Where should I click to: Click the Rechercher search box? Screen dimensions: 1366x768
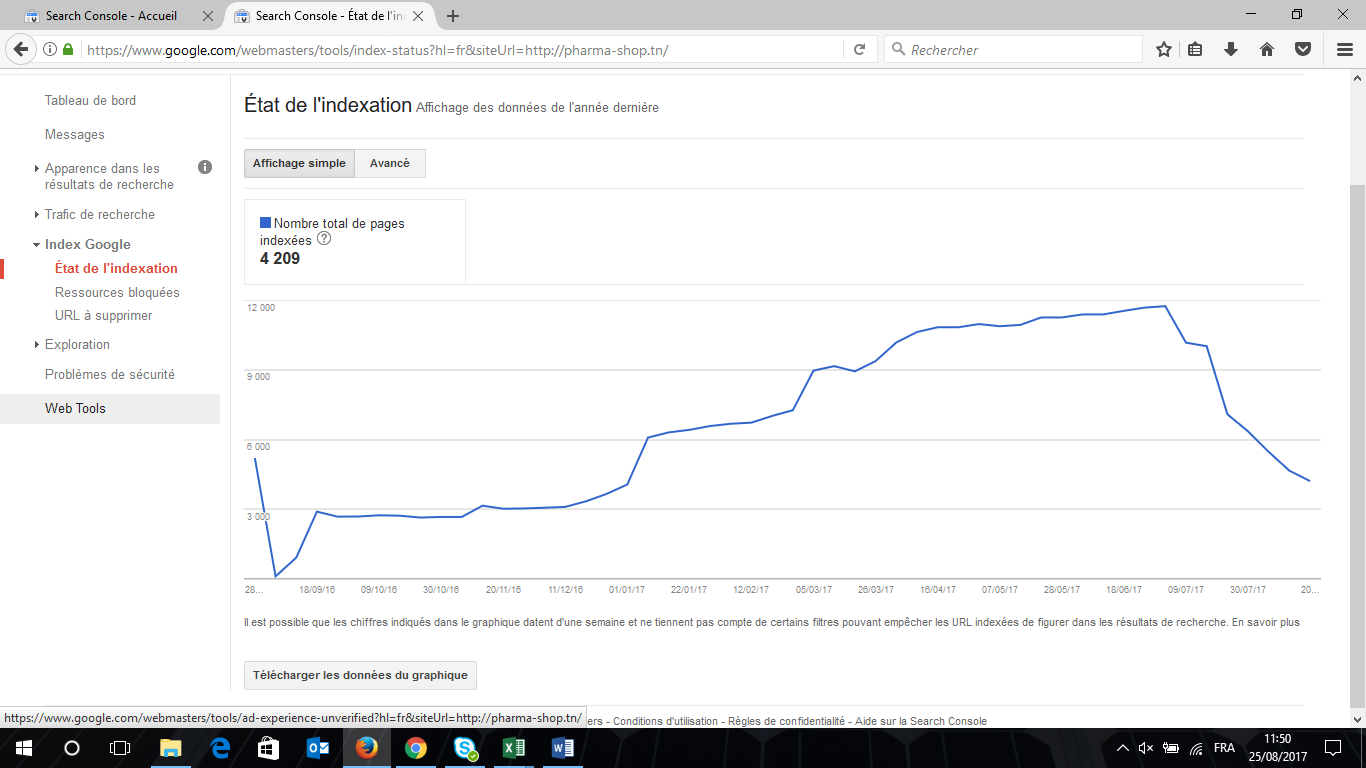coord(1013,49)
